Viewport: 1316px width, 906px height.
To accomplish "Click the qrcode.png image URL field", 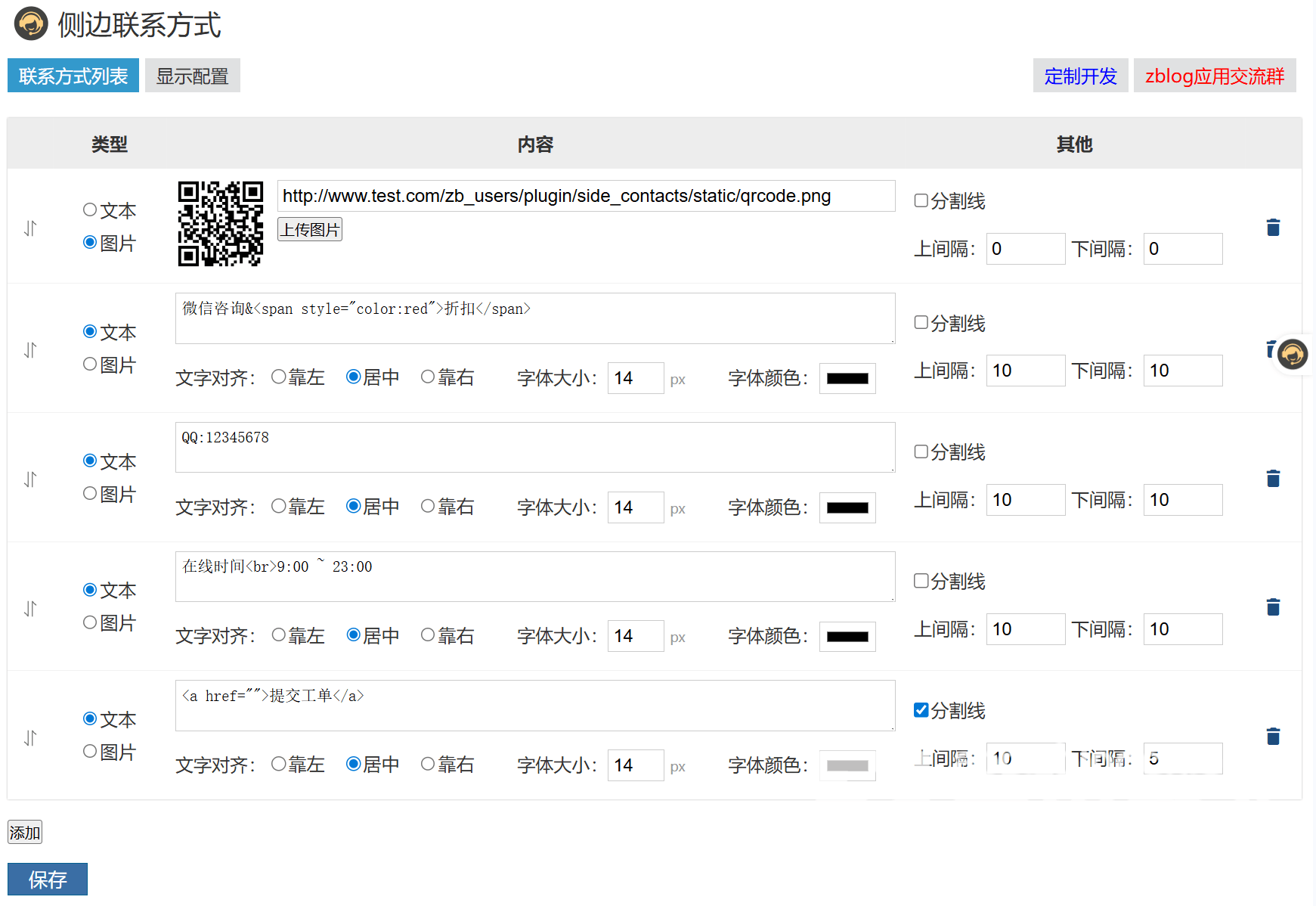I will point(587,196).
